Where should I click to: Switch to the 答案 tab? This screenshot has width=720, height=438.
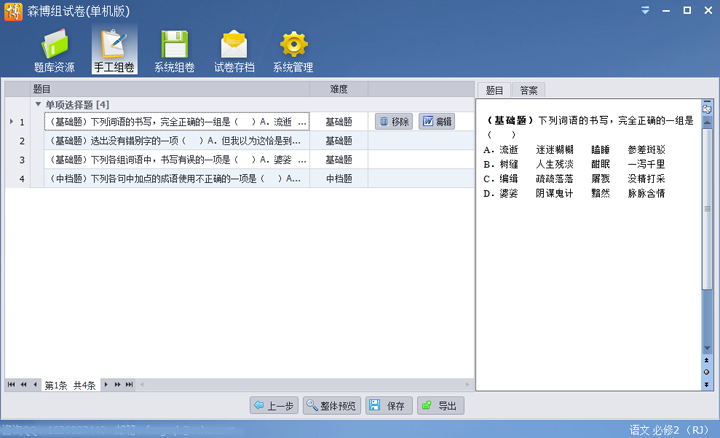coord(528,90)
